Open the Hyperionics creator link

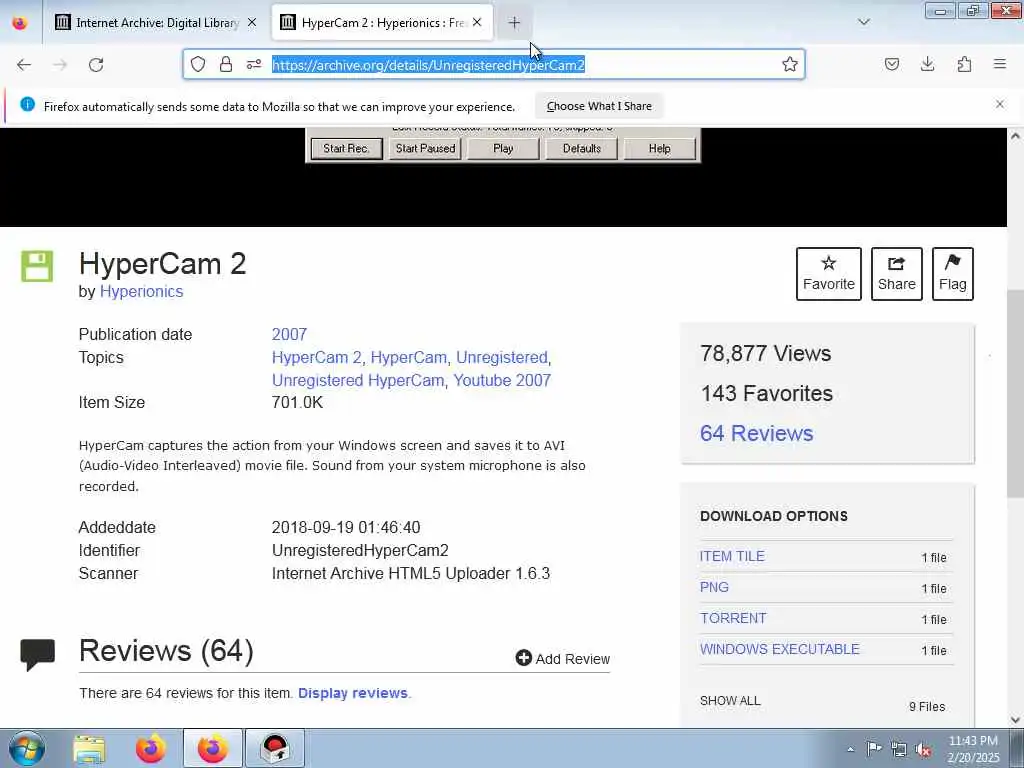(x=142, y=291)
